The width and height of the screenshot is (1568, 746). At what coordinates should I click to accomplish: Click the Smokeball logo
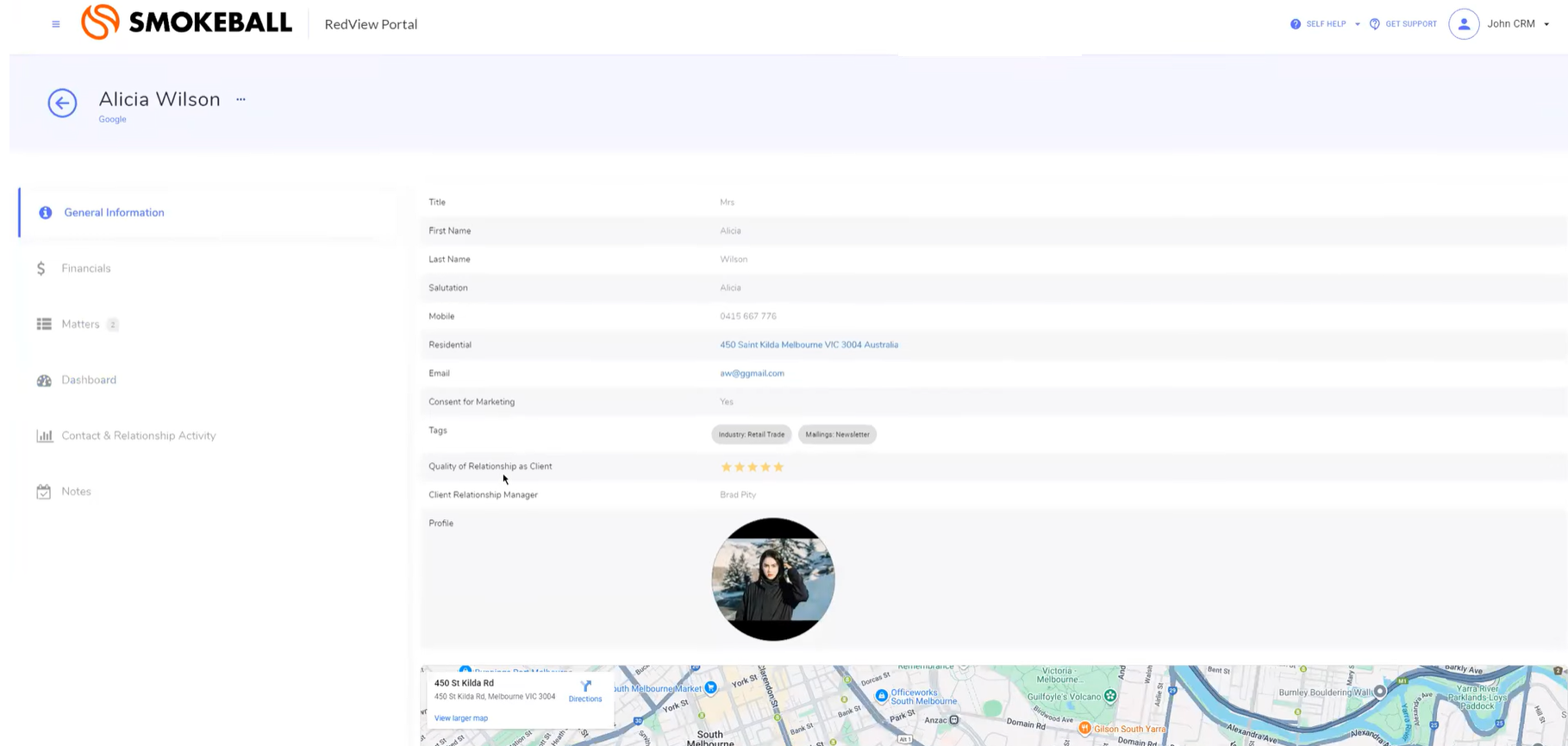186,22
